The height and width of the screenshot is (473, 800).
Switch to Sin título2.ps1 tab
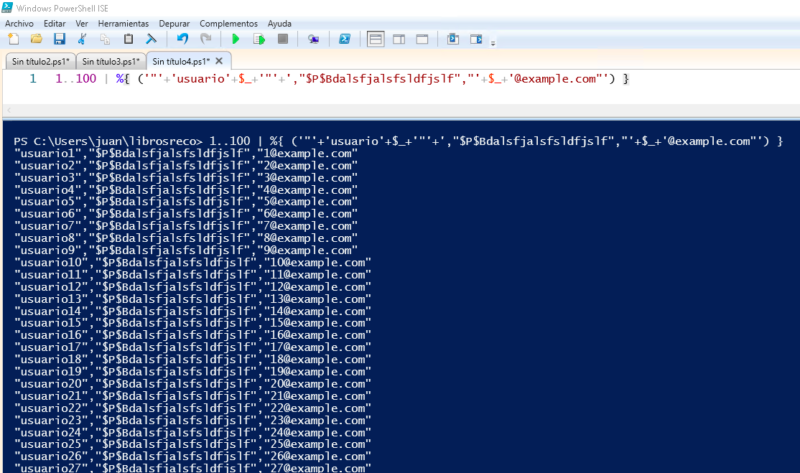click(x=41, y=61)
